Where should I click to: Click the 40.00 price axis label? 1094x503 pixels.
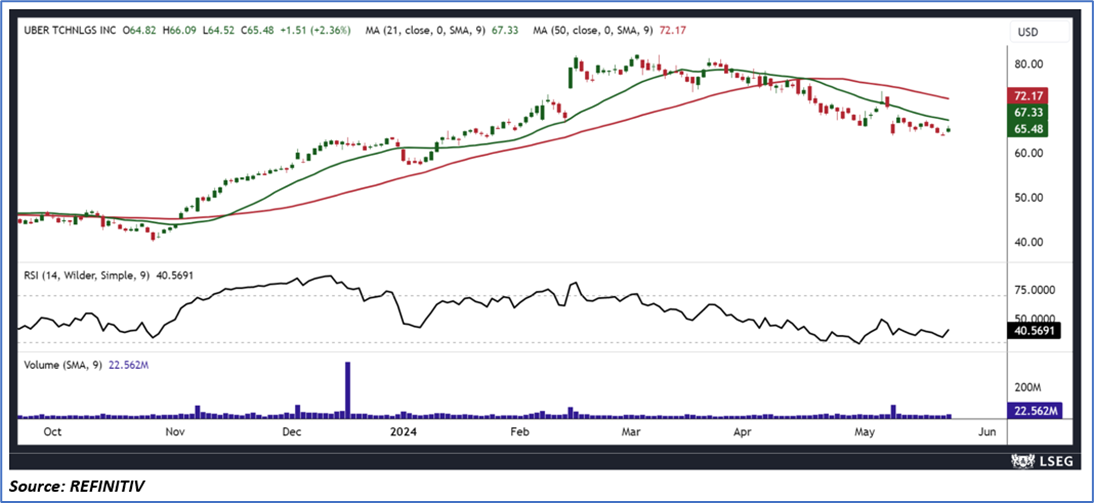1029,242
